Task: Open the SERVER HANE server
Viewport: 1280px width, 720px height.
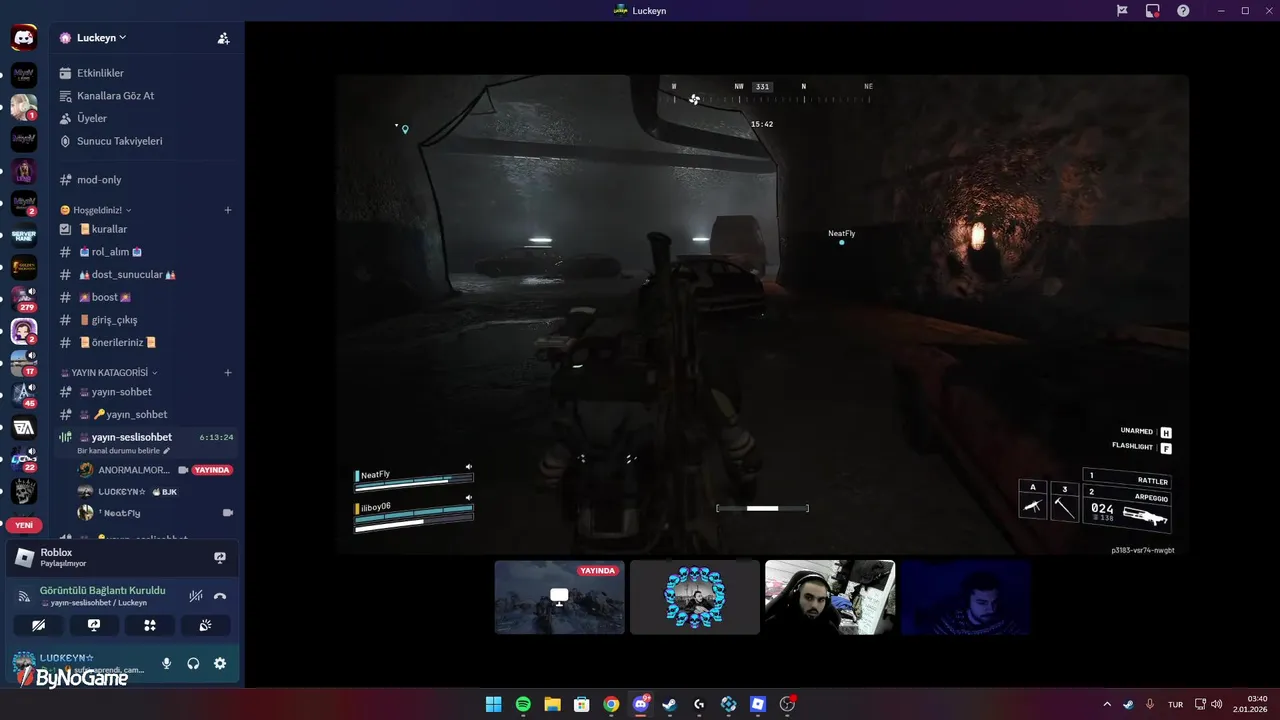Action: click(x=24, y=236)
